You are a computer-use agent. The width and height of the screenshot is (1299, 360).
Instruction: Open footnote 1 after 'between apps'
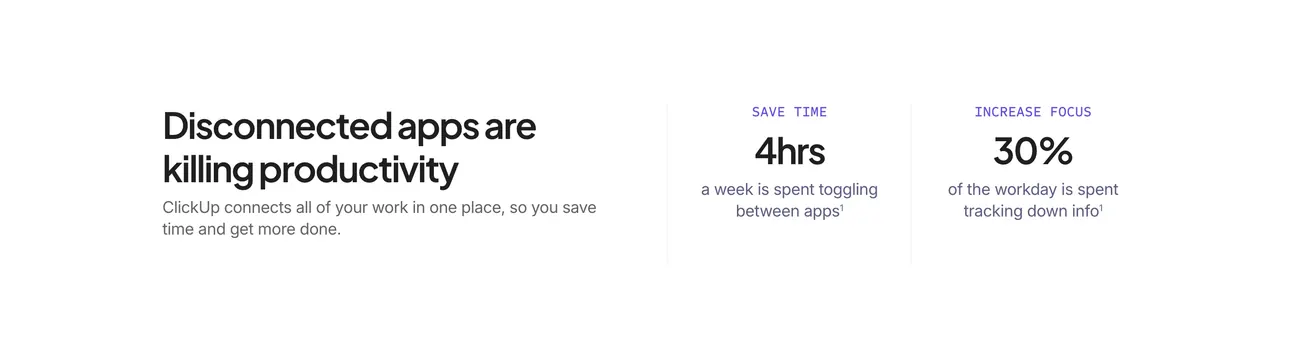842,207
